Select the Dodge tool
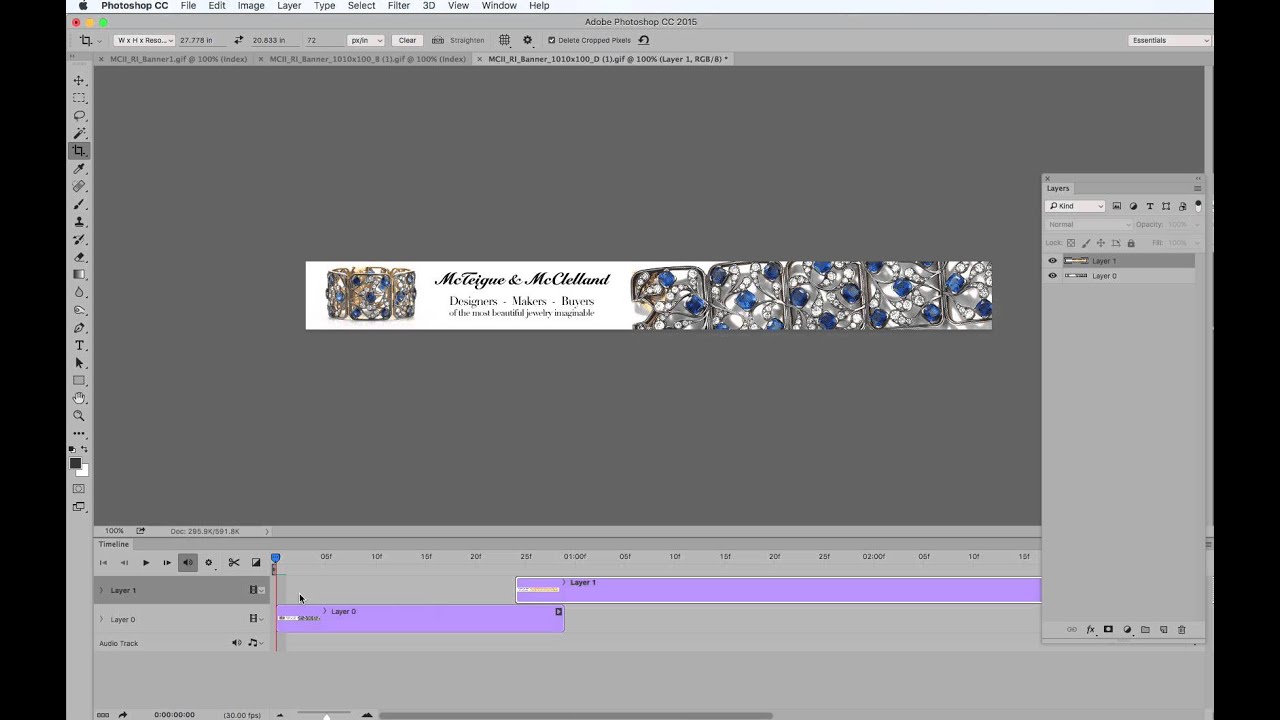 79,310
